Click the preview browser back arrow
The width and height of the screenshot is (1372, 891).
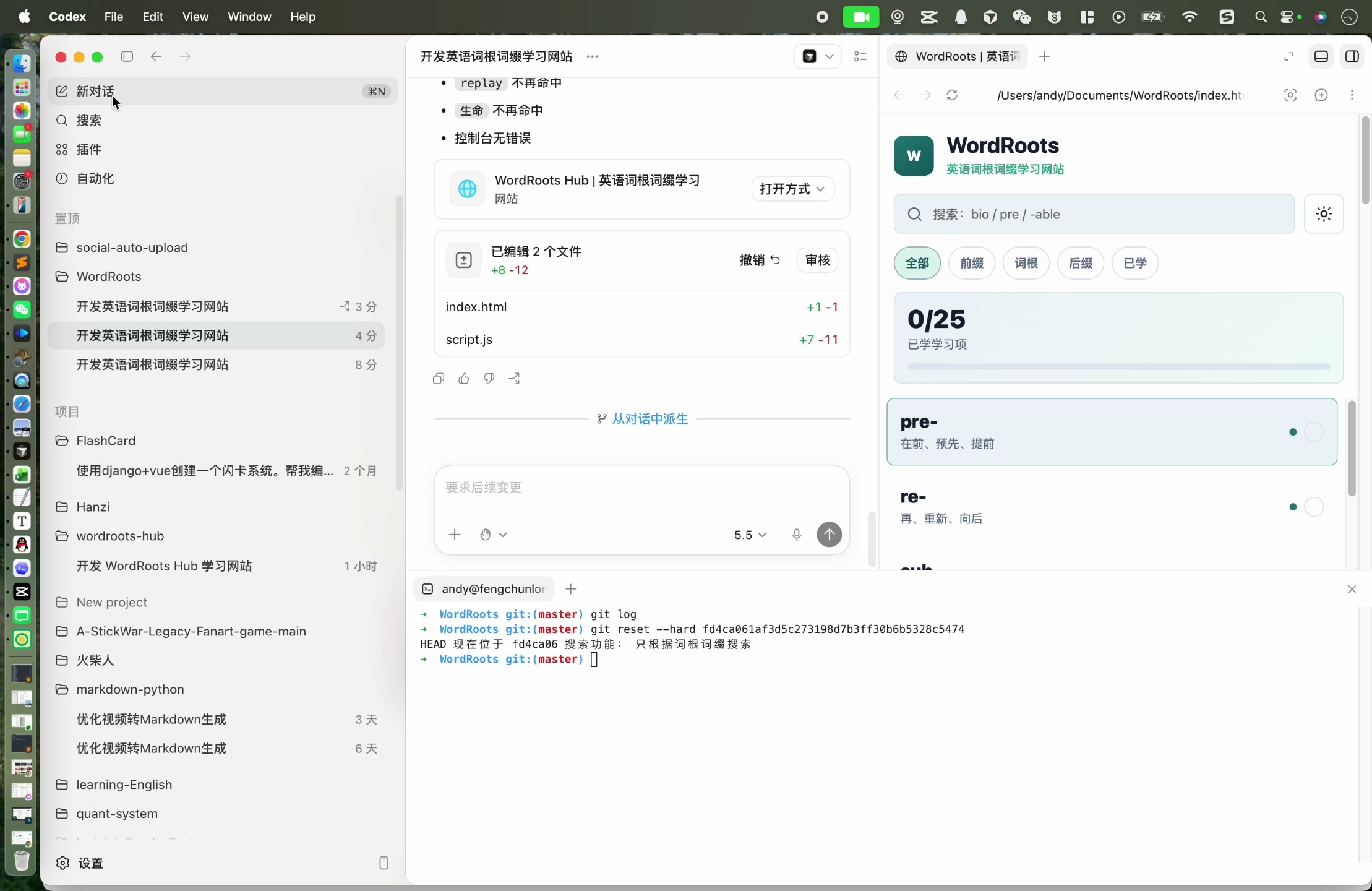[x=899, y=95]
